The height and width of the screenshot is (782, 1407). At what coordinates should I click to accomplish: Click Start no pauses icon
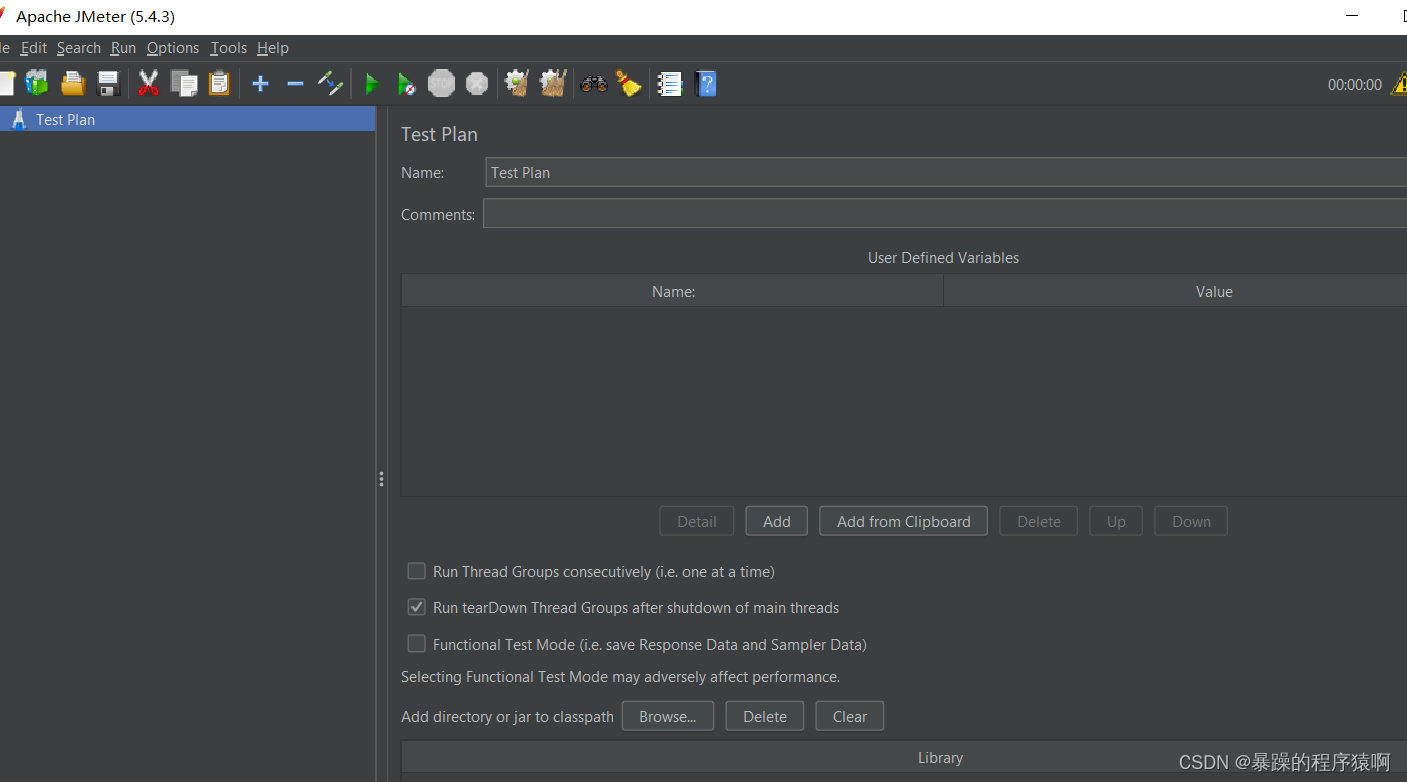pyautogui.click(x=406, y=84)
